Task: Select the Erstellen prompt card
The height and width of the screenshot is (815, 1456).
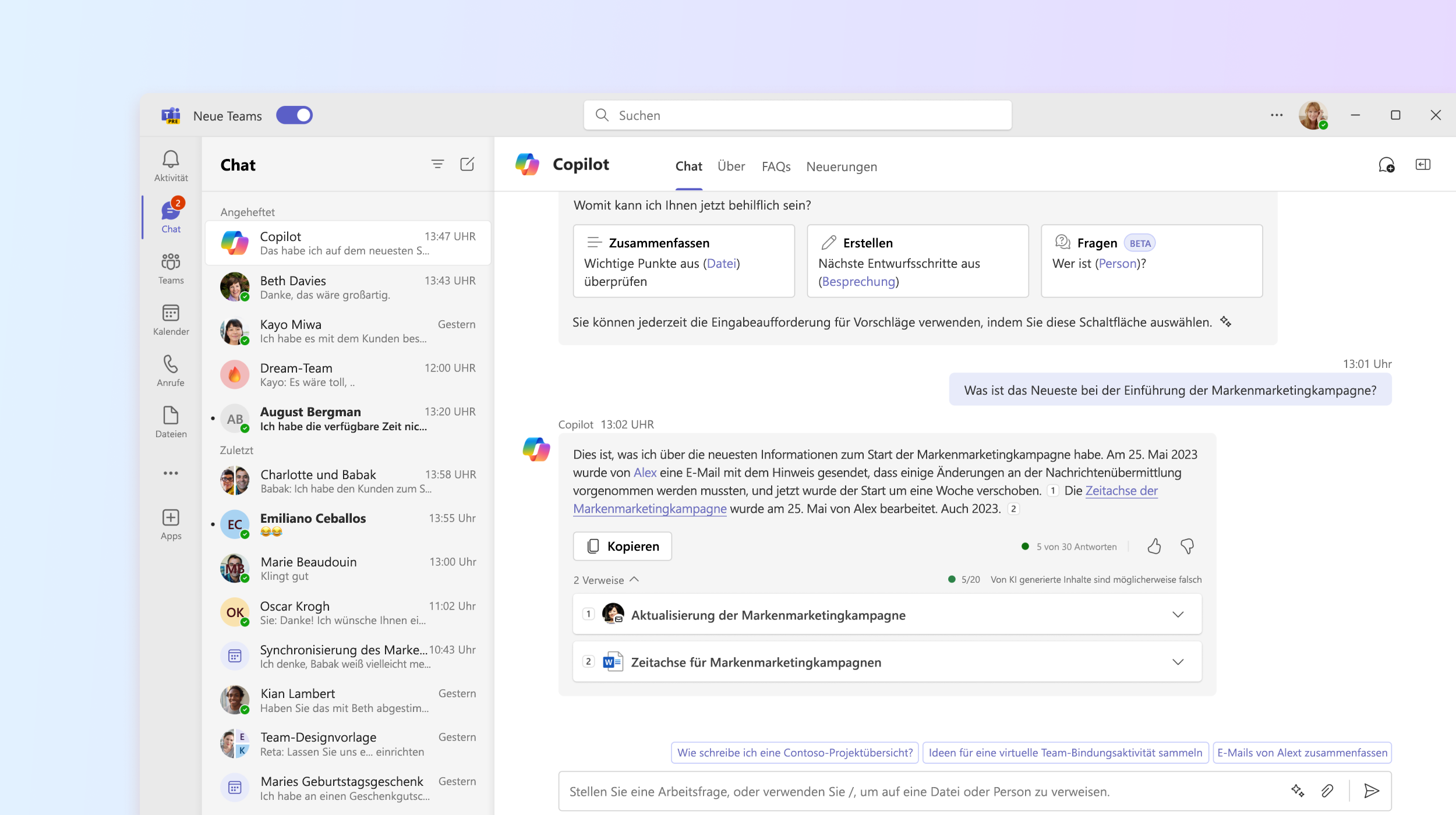Action: 918,261
